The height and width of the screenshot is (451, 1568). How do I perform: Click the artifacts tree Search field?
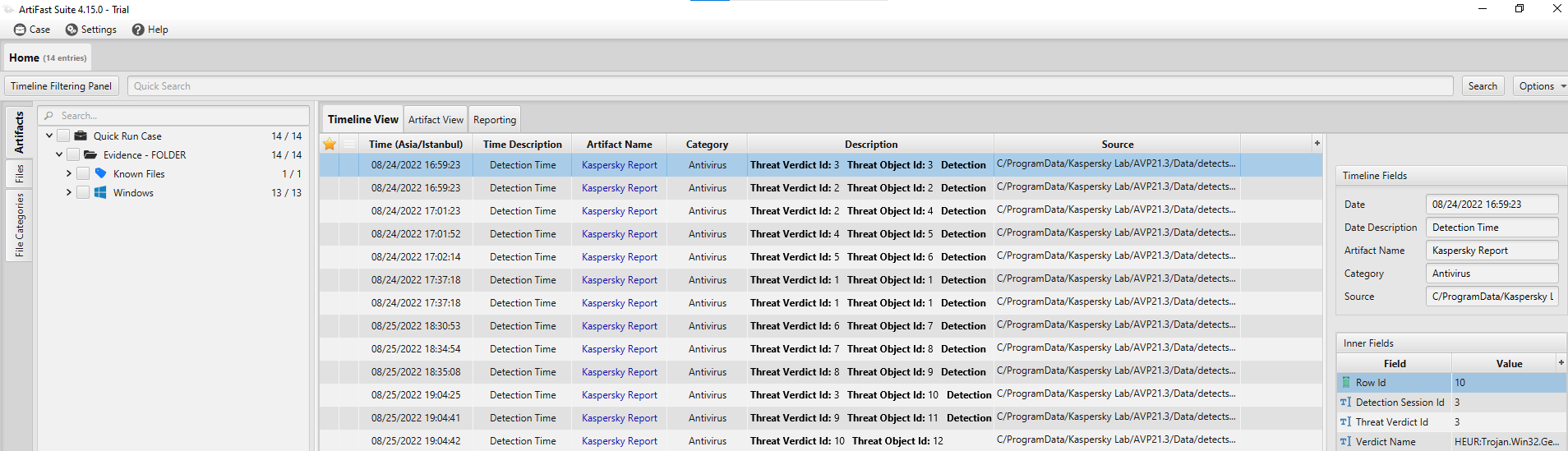pyautogui.click(x=173, y=116)
